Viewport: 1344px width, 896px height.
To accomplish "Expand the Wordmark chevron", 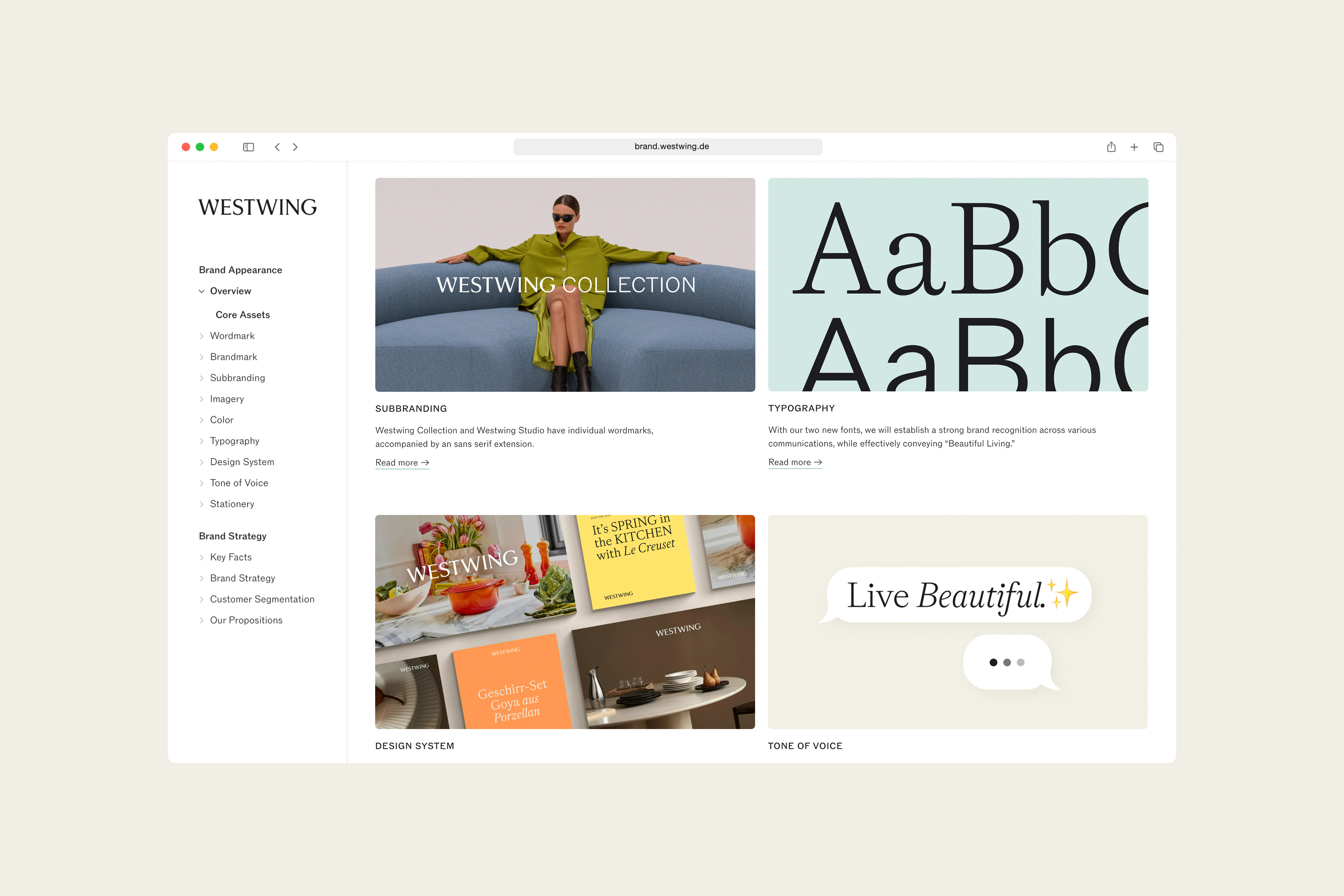I will click(202, 336).
